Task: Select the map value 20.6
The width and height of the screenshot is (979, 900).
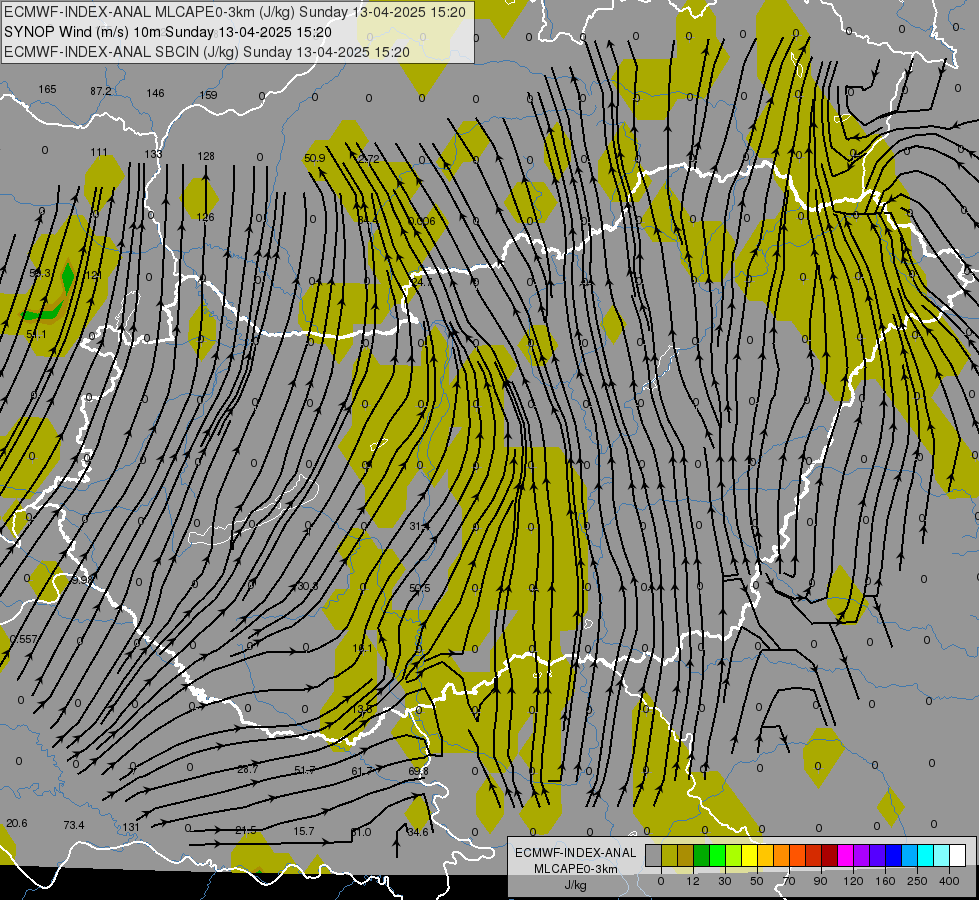Action: pyautogui.click(x=17, y=823)
